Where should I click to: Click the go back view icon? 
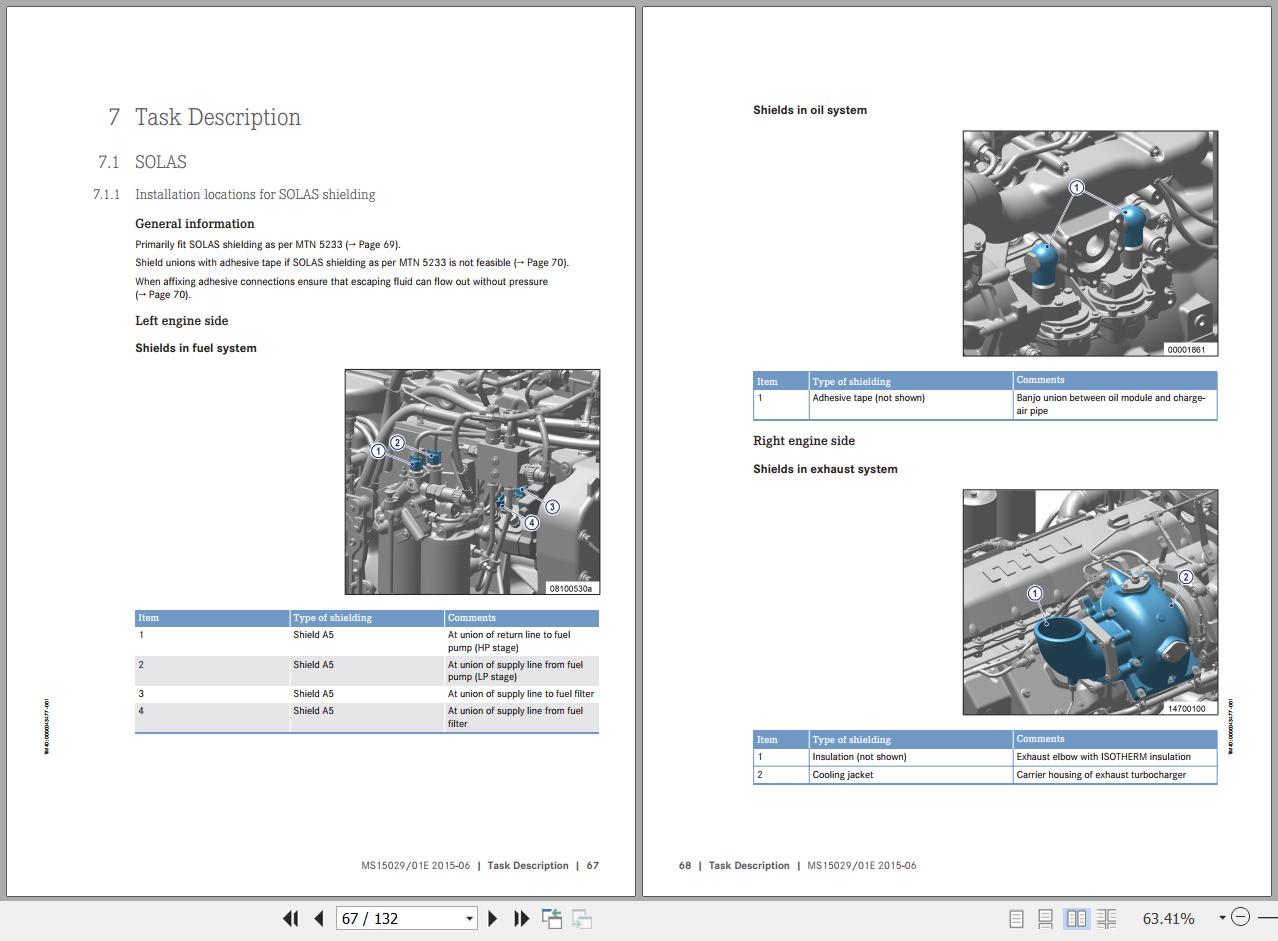pyautogui.click(x=551, y=918)
